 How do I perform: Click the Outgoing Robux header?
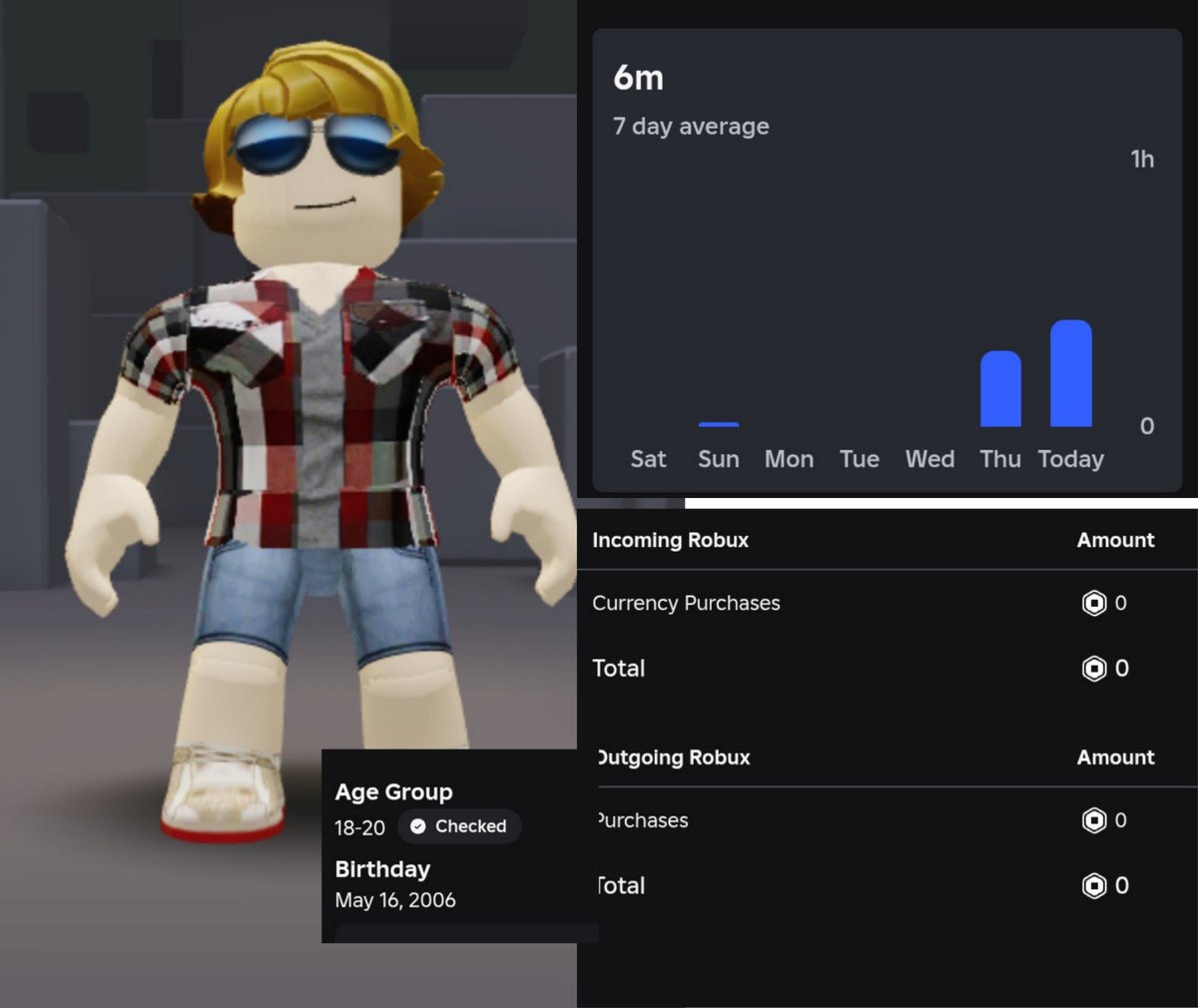[673, 757]
